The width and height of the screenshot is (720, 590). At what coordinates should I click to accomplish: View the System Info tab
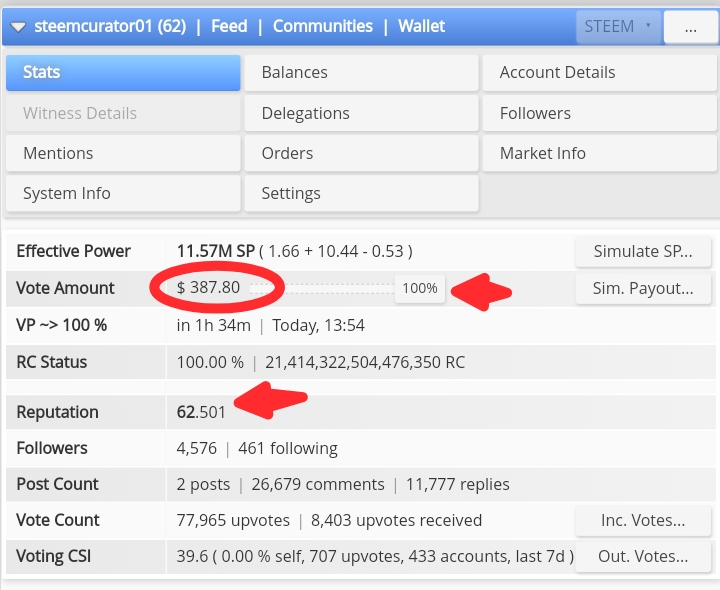pos(123,193)
